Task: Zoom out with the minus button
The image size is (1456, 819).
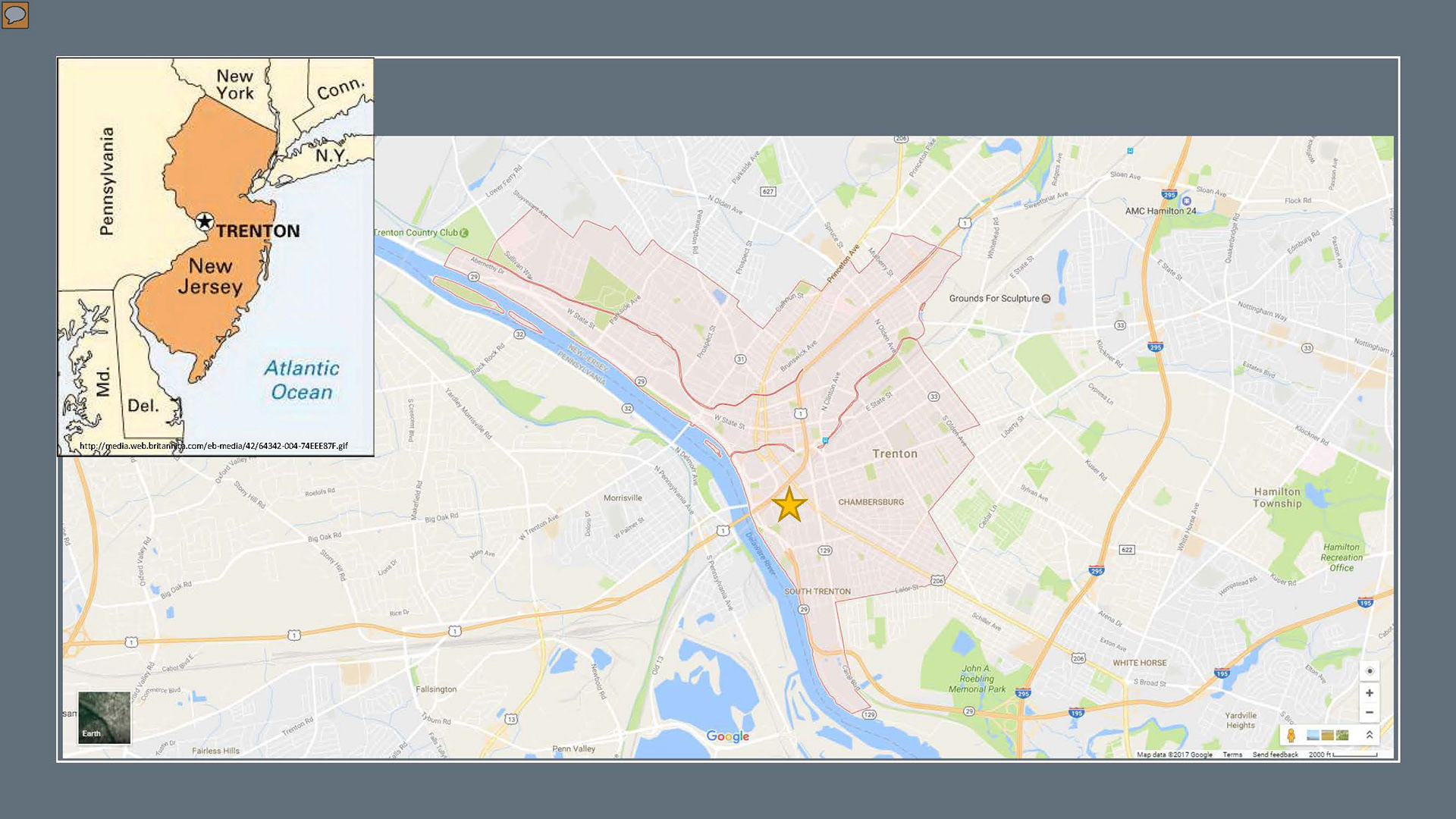Action: (x=1370, y=713)
